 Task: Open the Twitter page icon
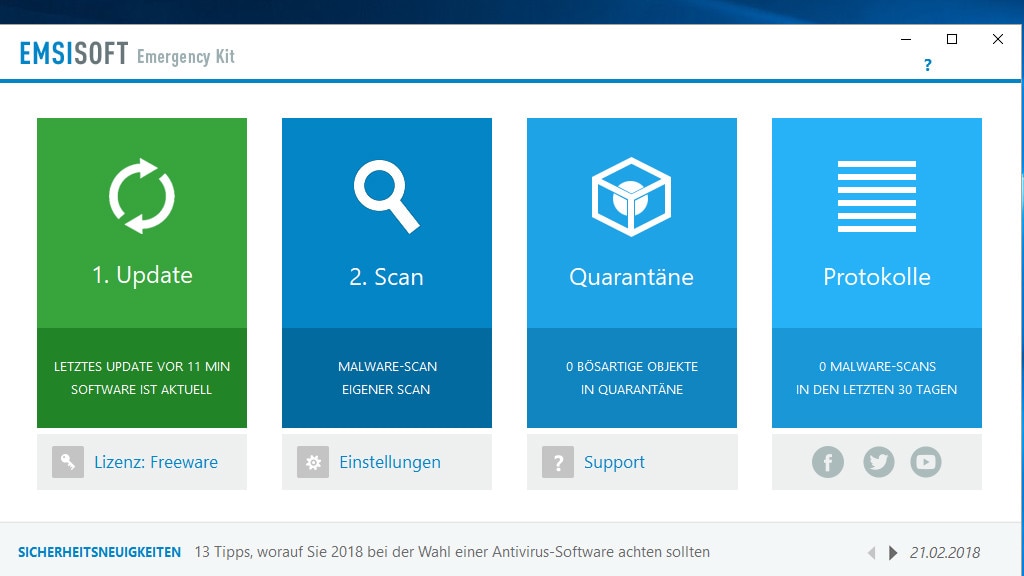click(878, 462)
